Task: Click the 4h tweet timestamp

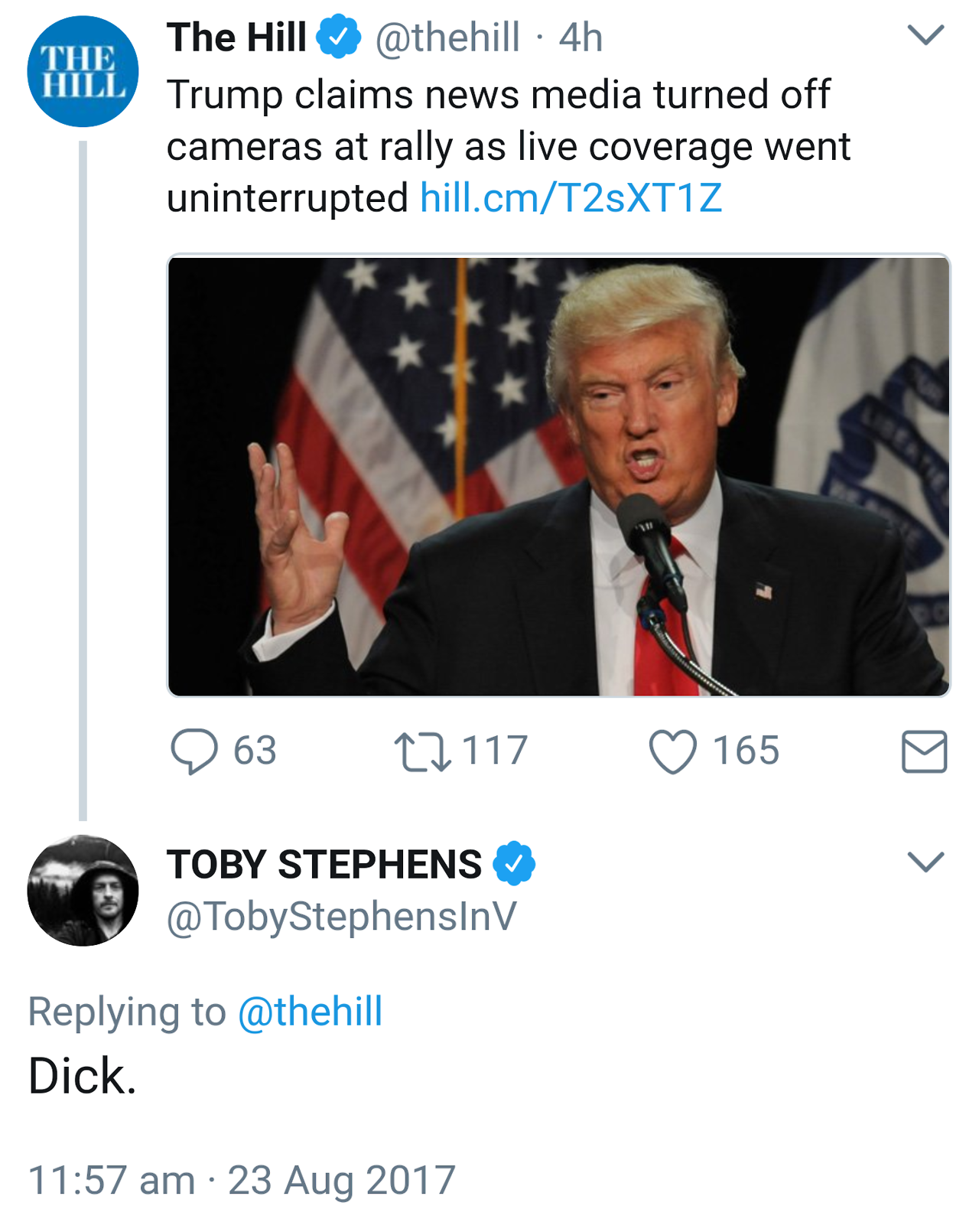Action: pyautogui.click(x=581, y=38)
